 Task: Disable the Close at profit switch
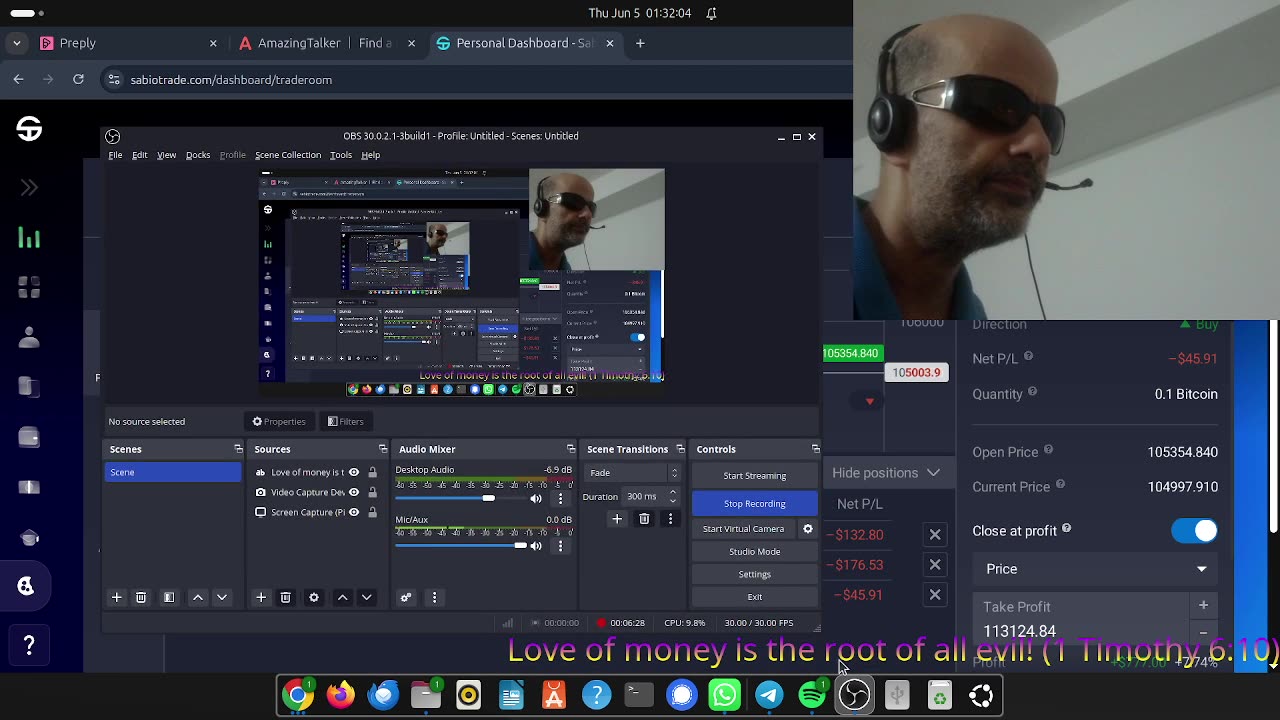1195,531
